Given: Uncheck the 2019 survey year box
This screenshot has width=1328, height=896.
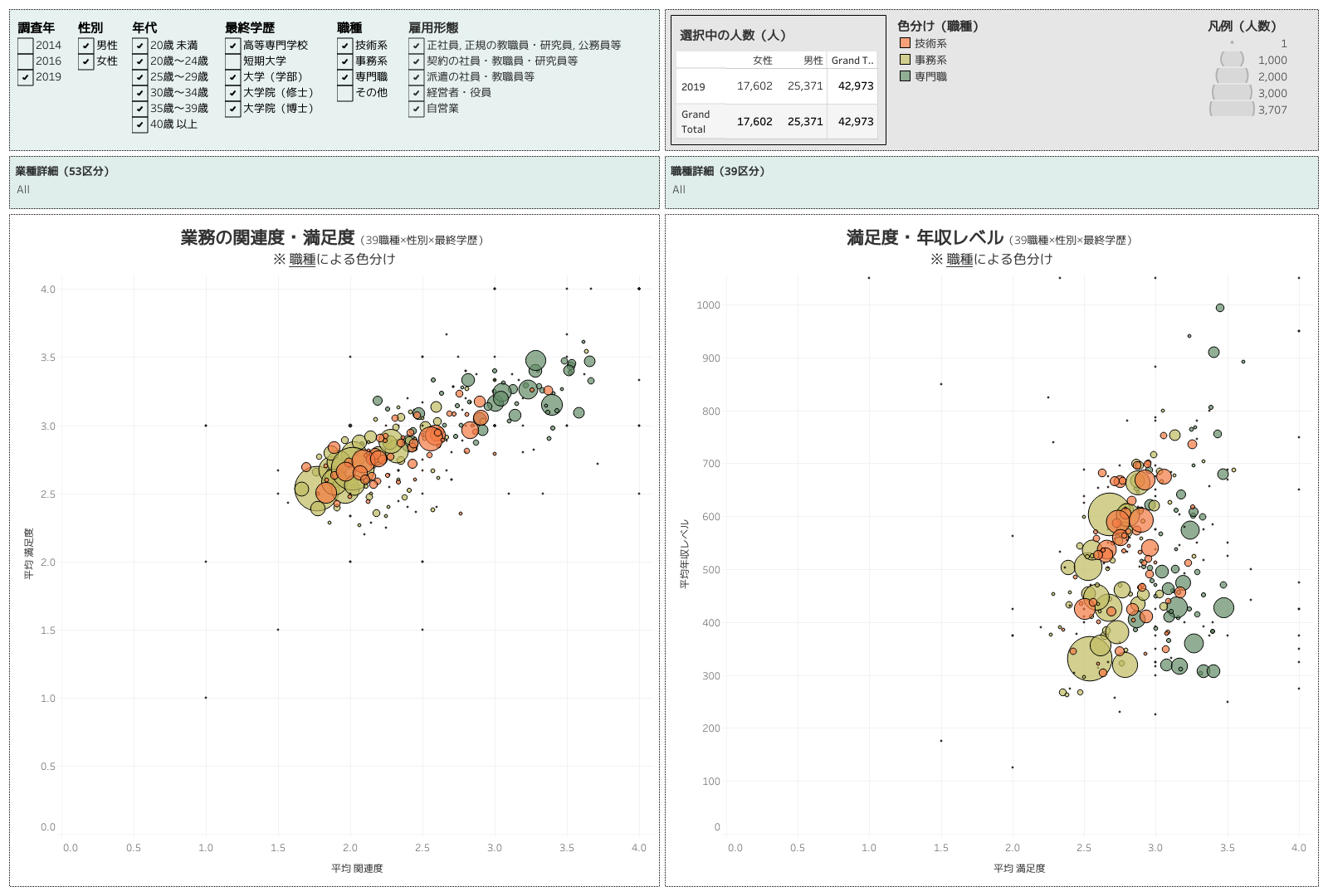Looking at the screenshot, I should (26, 77).
